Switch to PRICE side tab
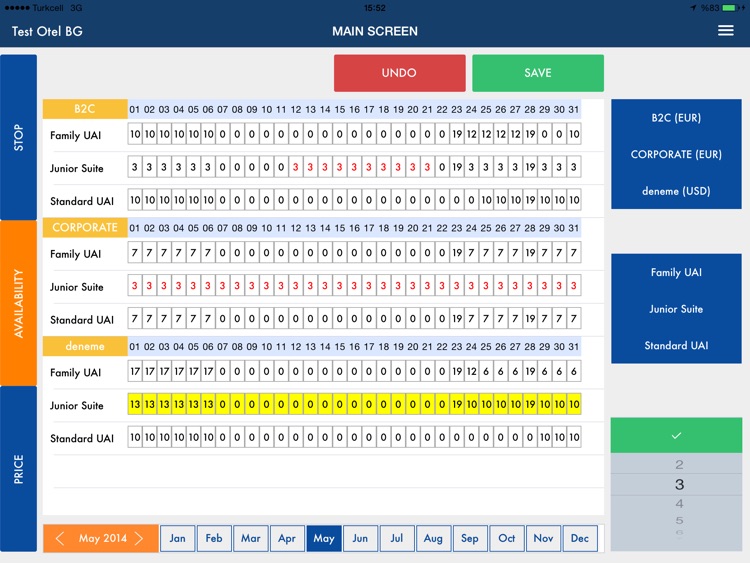The width and height of the screenshot is (750, 563). coord(19,469)
